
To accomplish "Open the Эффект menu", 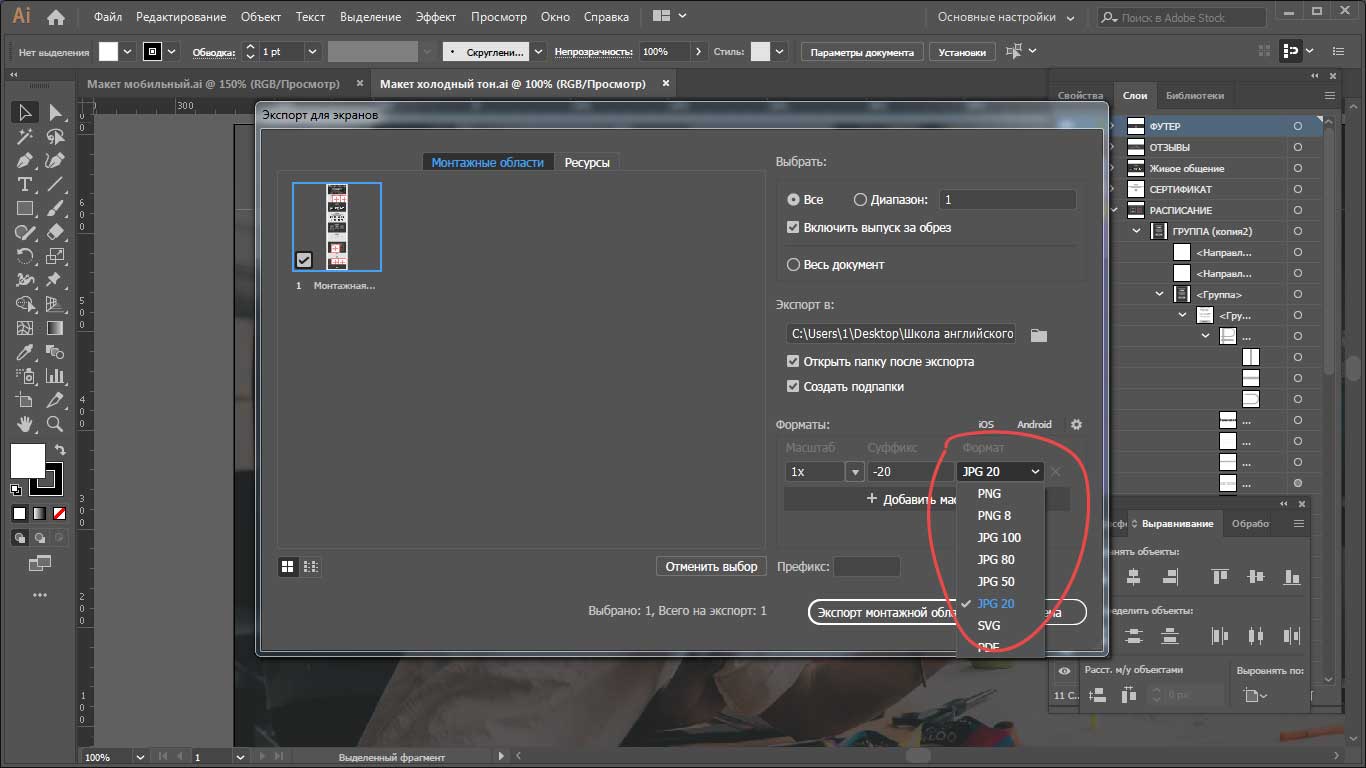I will click(x=436, y=17).
